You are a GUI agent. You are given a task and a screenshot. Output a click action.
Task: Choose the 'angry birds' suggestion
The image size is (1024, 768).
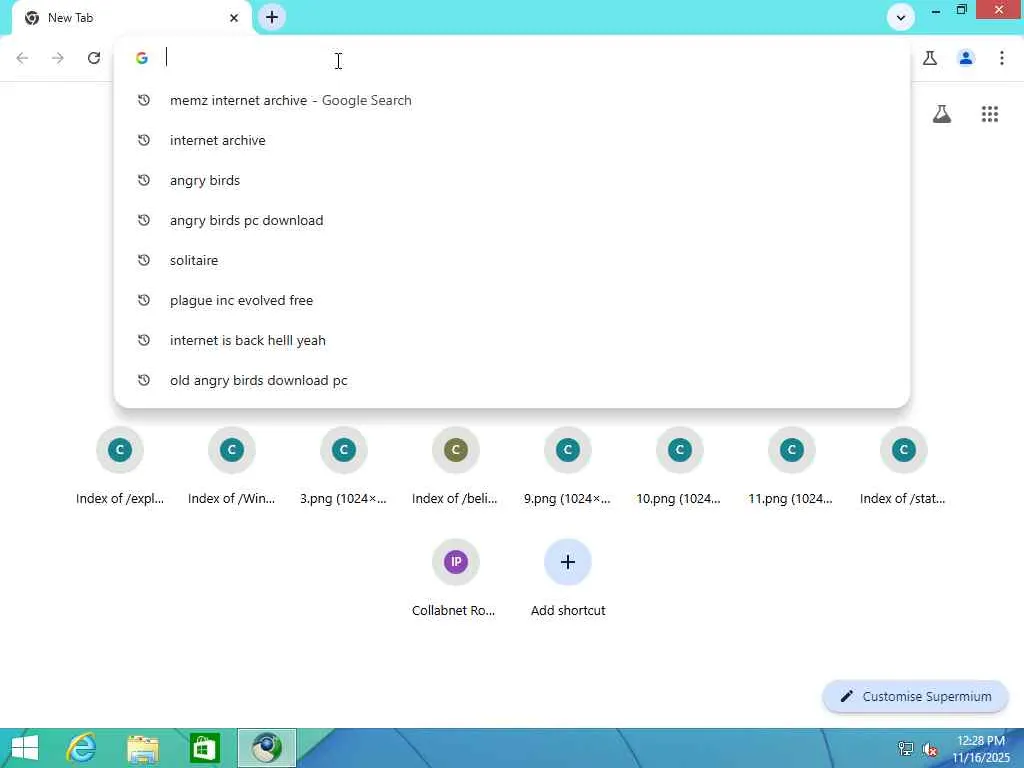(x=511, y=180)
